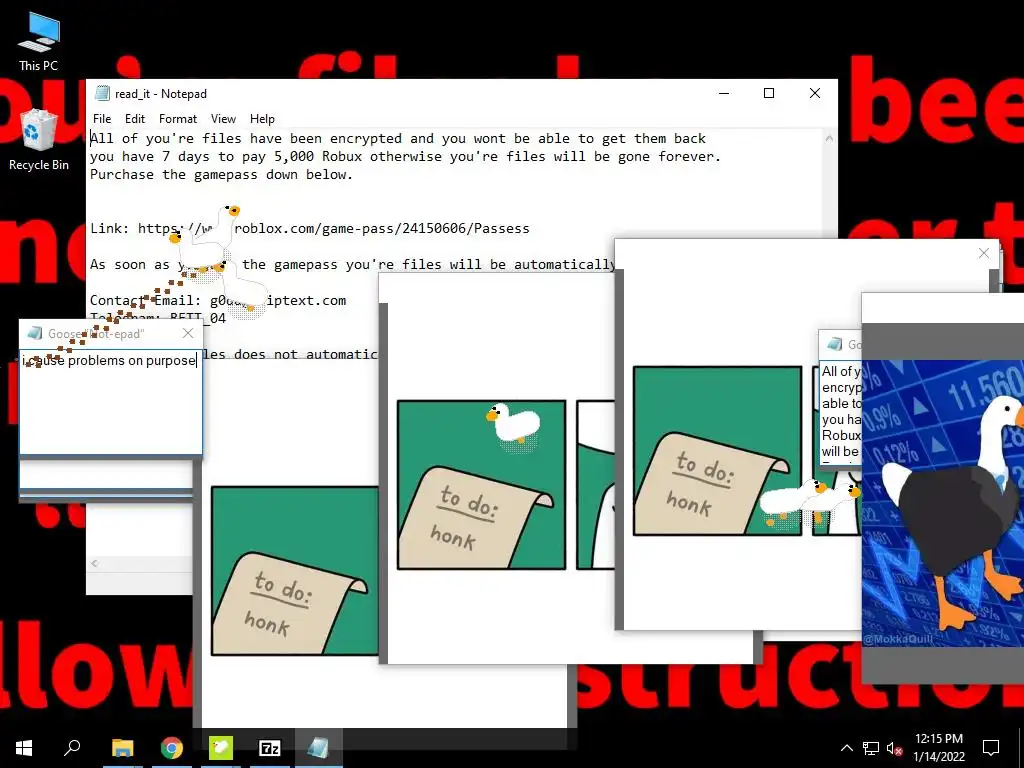Close the read_it Notepad window
1024x768 pixels.
pos(814,93)
